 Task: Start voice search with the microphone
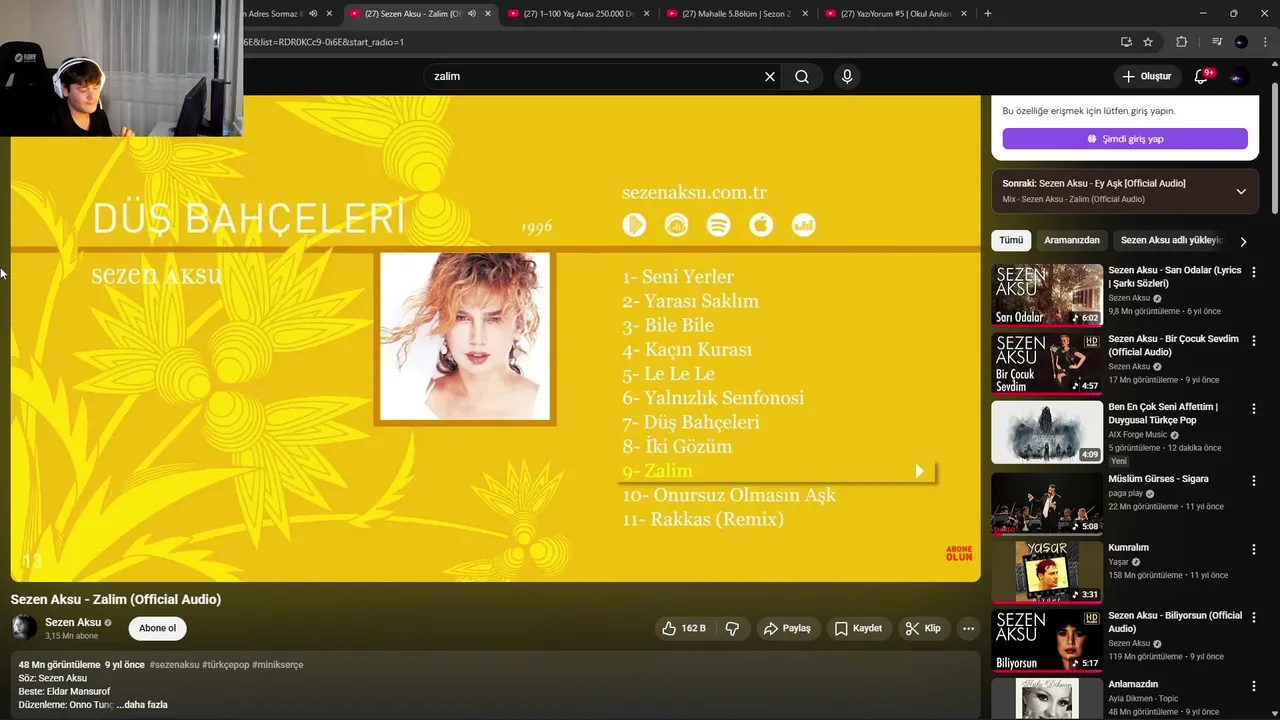(847, 77)
